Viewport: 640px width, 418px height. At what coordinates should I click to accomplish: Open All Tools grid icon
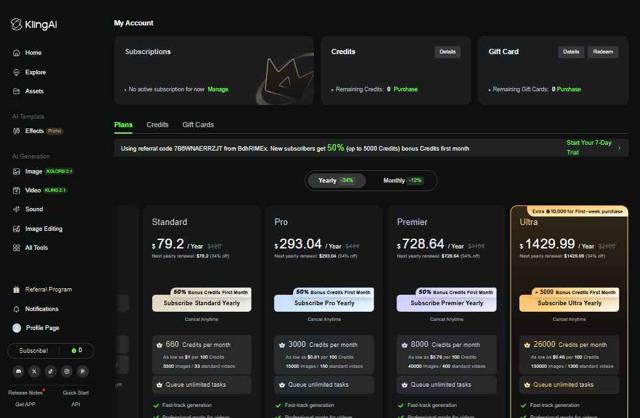(16, 248)
